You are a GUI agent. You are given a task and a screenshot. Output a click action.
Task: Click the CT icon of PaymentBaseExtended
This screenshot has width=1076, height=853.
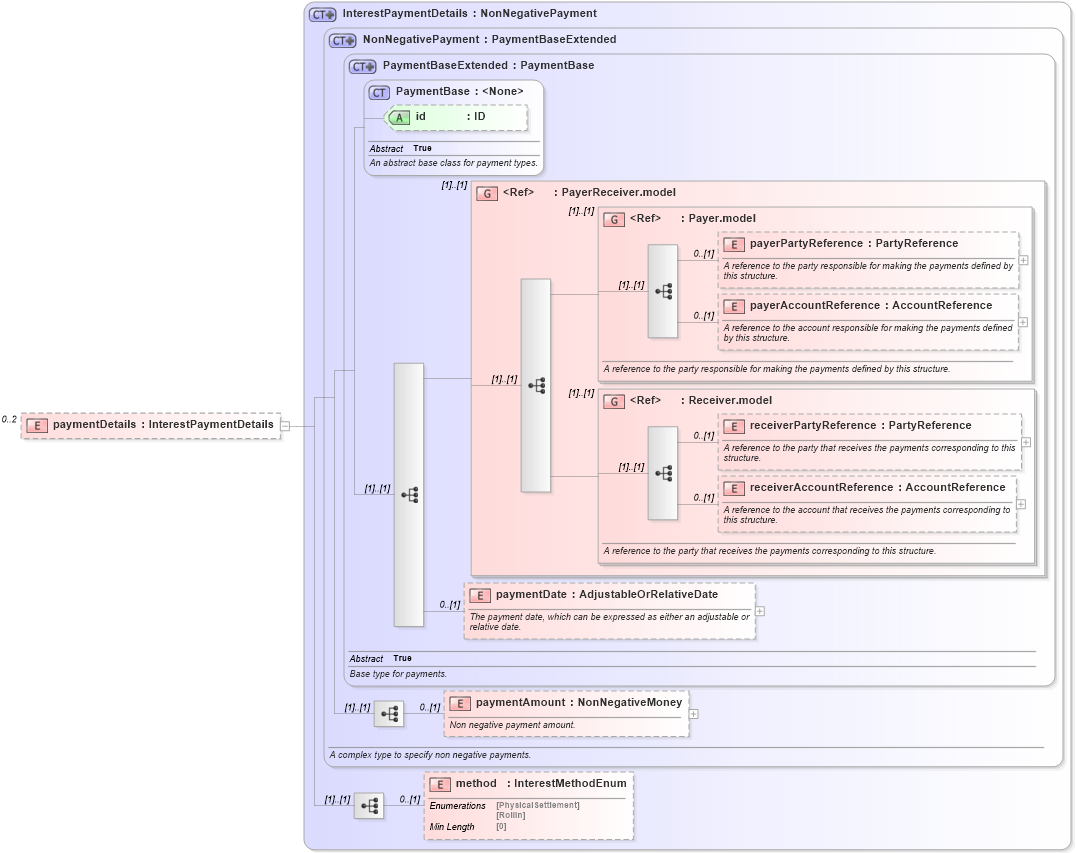coord(362,67)
